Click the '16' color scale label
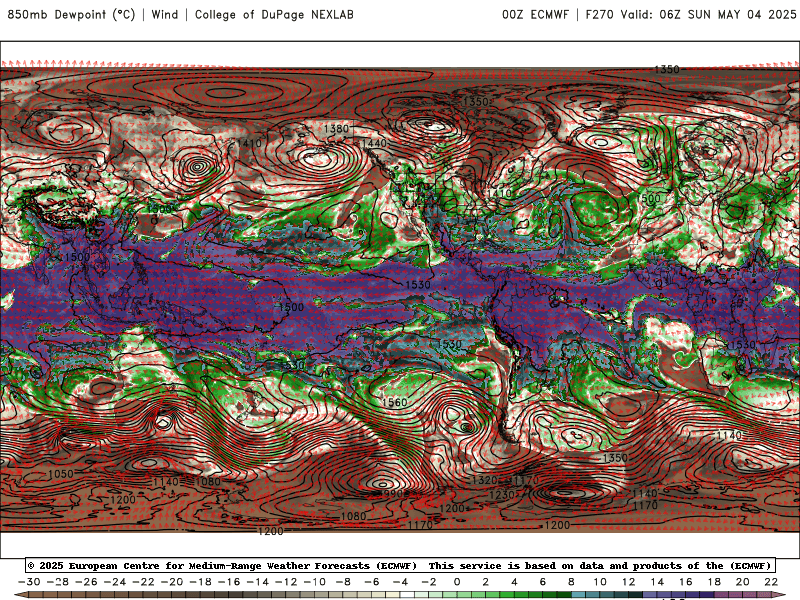 (686, 582)
